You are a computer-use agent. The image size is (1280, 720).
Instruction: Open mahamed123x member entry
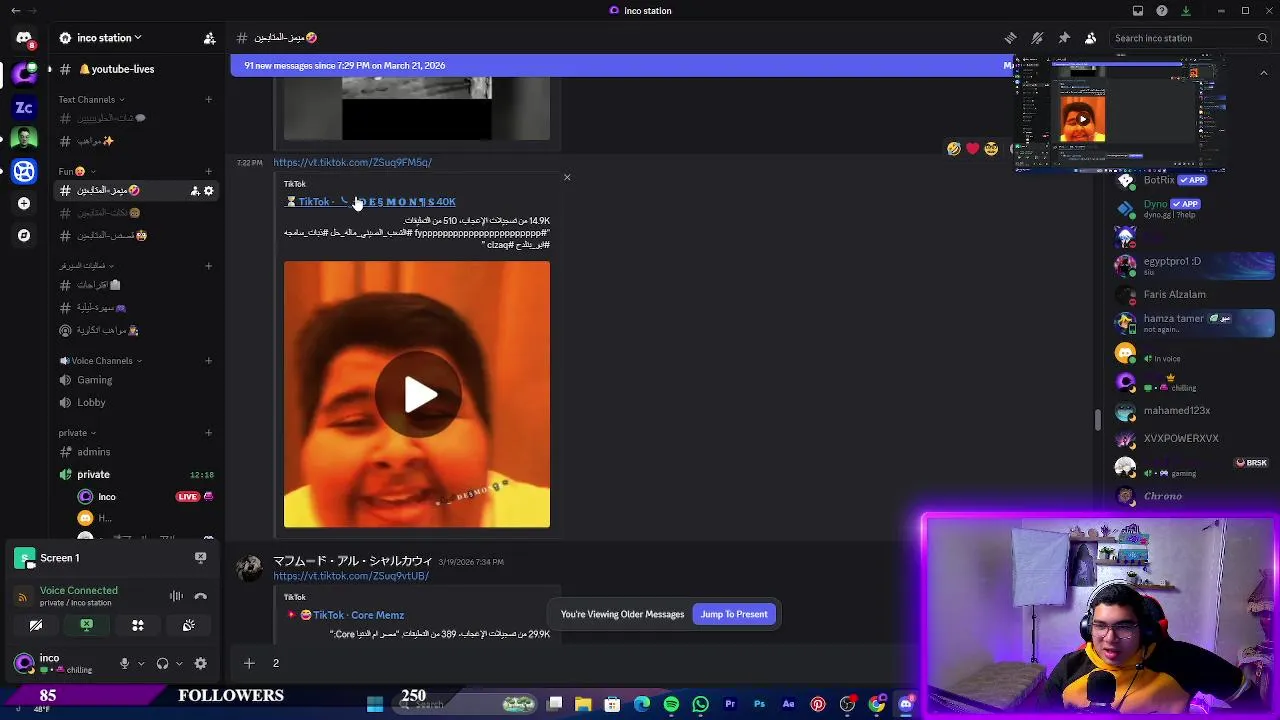(1194, 410)
